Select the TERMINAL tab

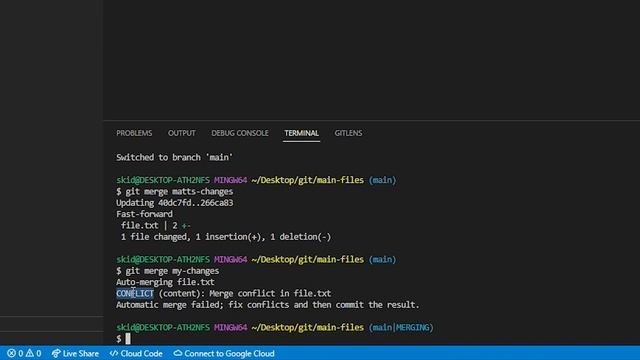[x=302, y=133]
